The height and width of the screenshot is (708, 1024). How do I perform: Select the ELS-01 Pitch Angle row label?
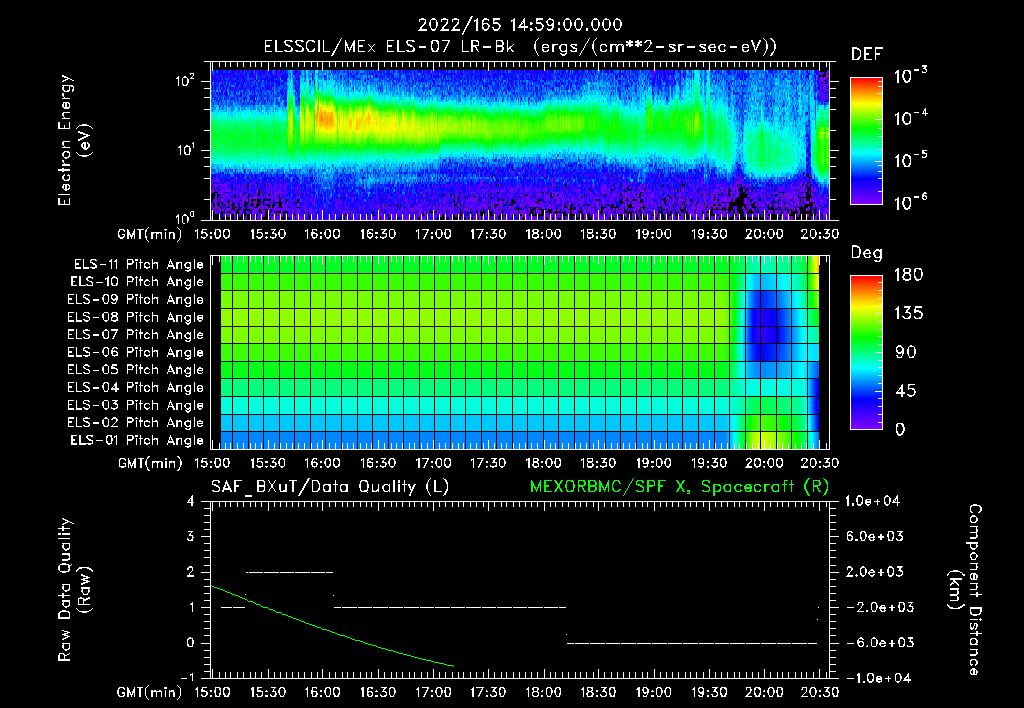pyautogui.click(x=137, y=440)
